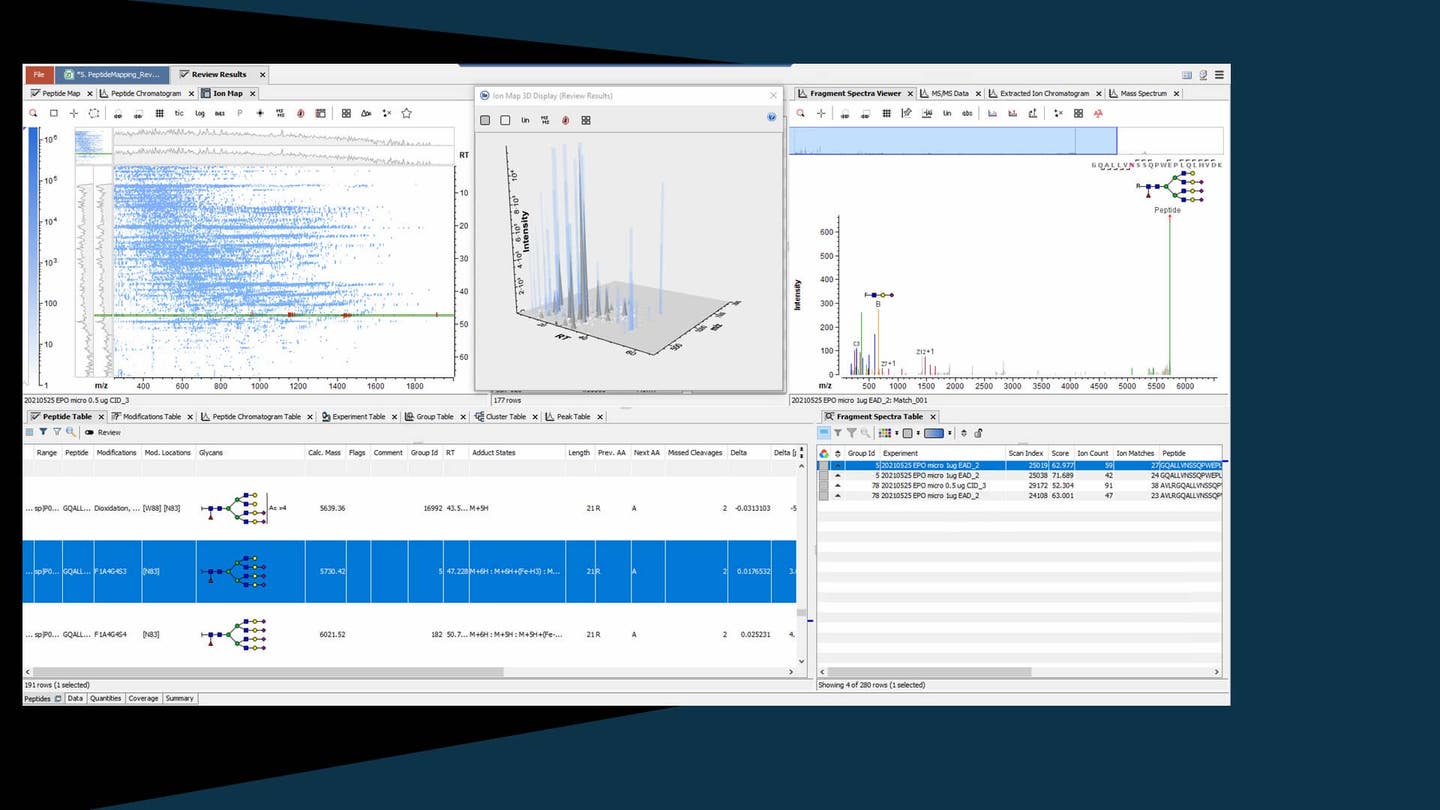Click the Coverage button at the bottom bar

[x=143, y=698]
